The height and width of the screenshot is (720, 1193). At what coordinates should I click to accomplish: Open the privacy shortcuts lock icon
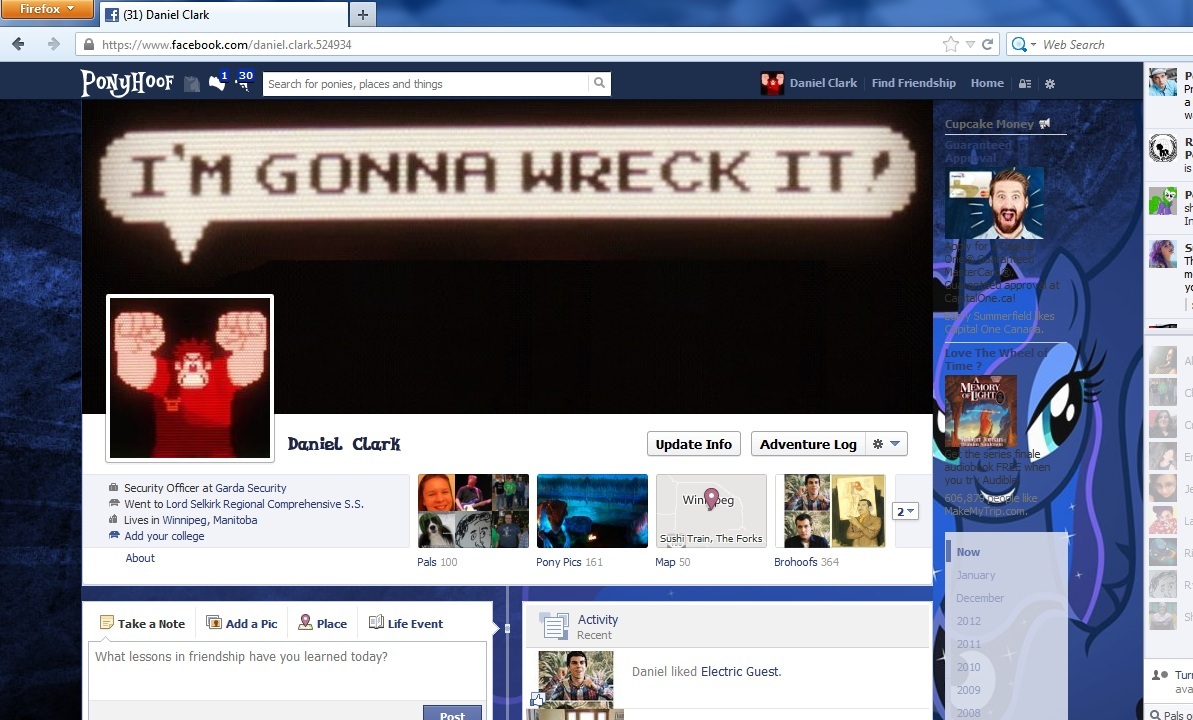click(x=1023, y=84)
